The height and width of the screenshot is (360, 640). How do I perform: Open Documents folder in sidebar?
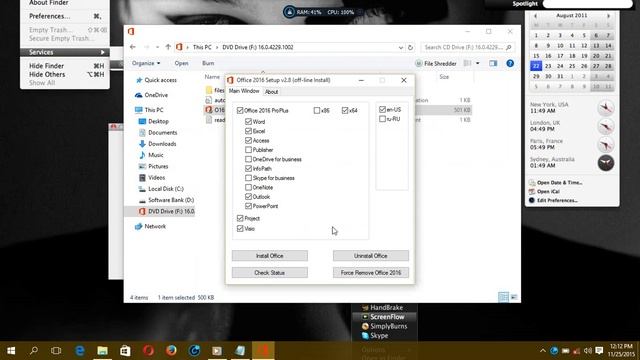pos(158,132)
